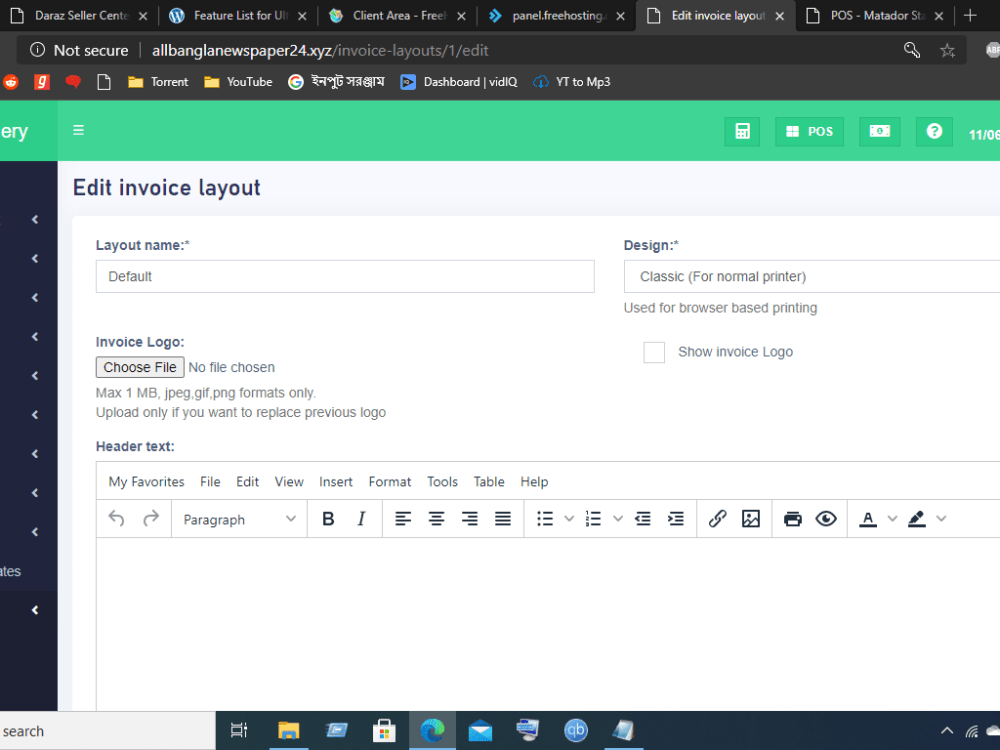Open the POS button in header

tap(809, 131)
